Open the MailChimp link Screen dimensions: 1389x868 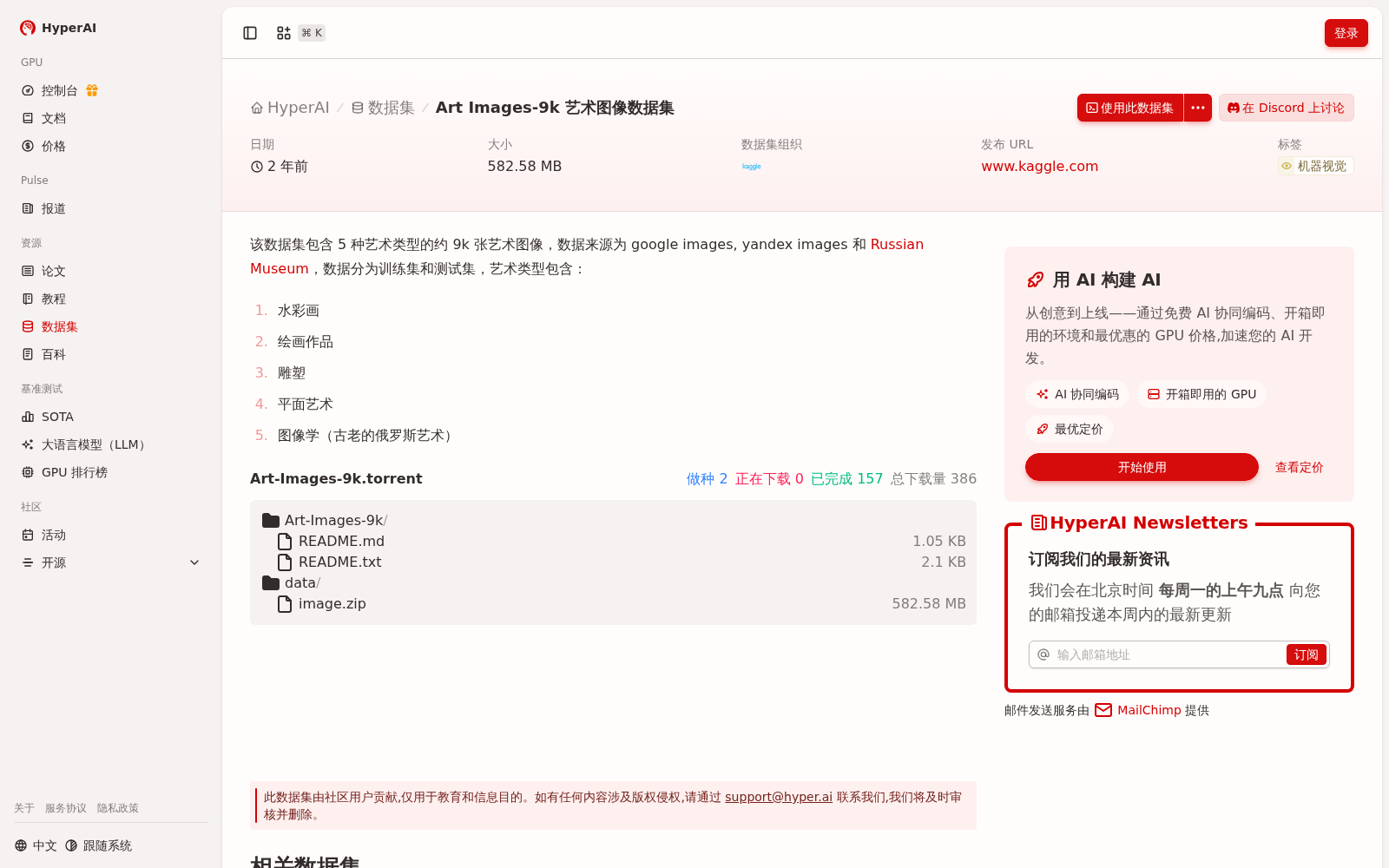(x=1149, y=710)
